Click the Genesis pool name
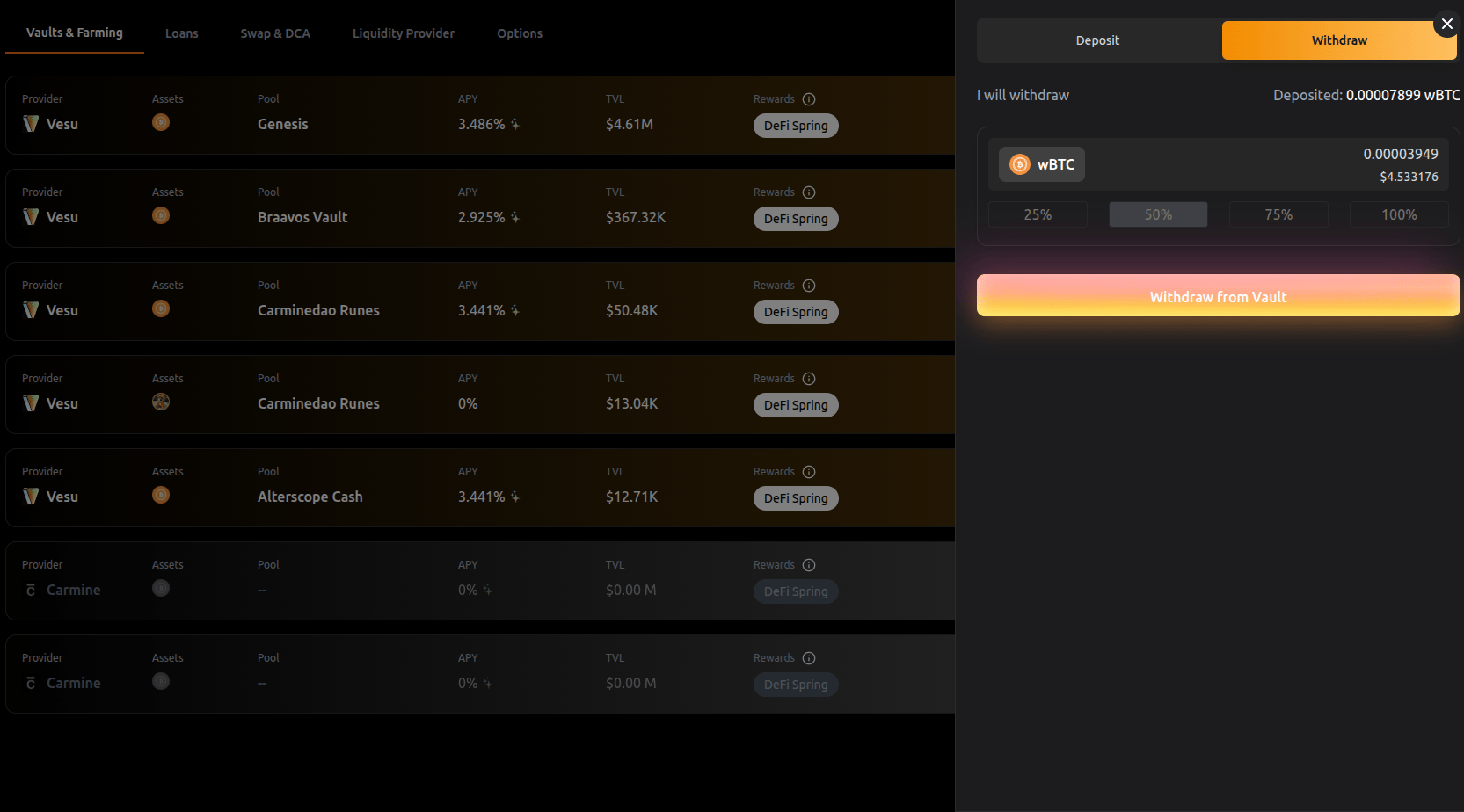 [x=283, y=124]
